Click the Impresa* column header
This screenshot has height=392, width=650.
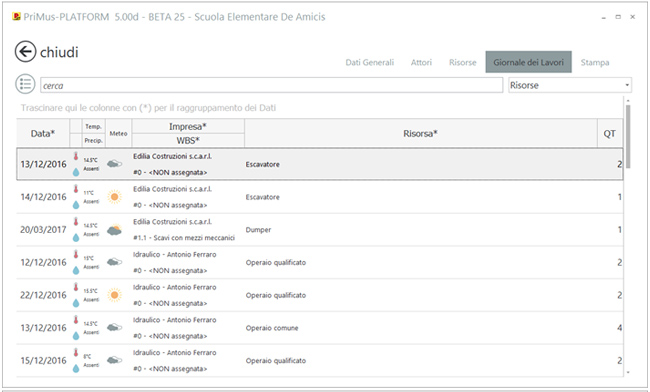[x=188, y=126]
